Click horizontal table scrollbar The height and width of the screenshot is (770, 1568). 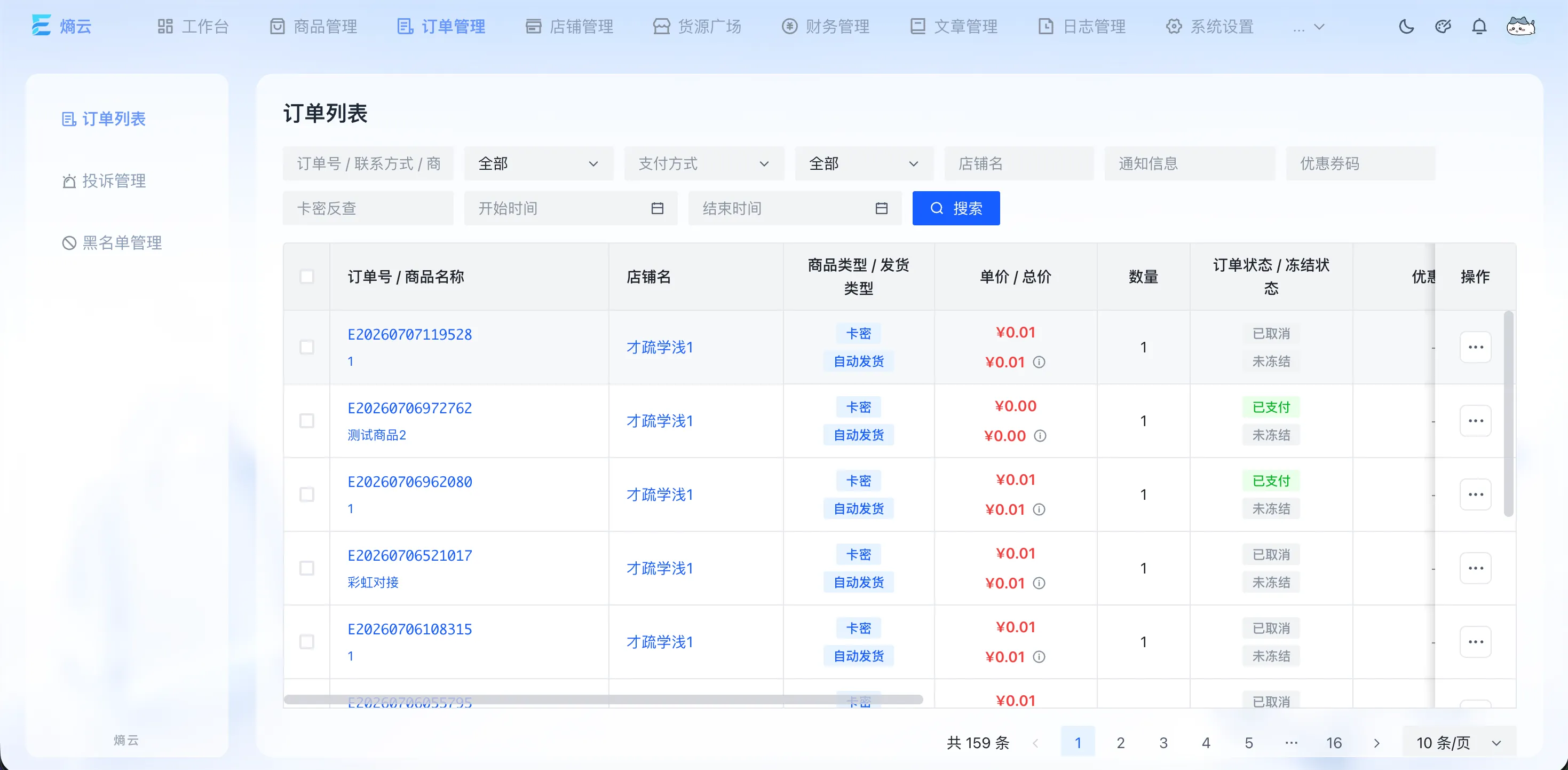[603, 700]
